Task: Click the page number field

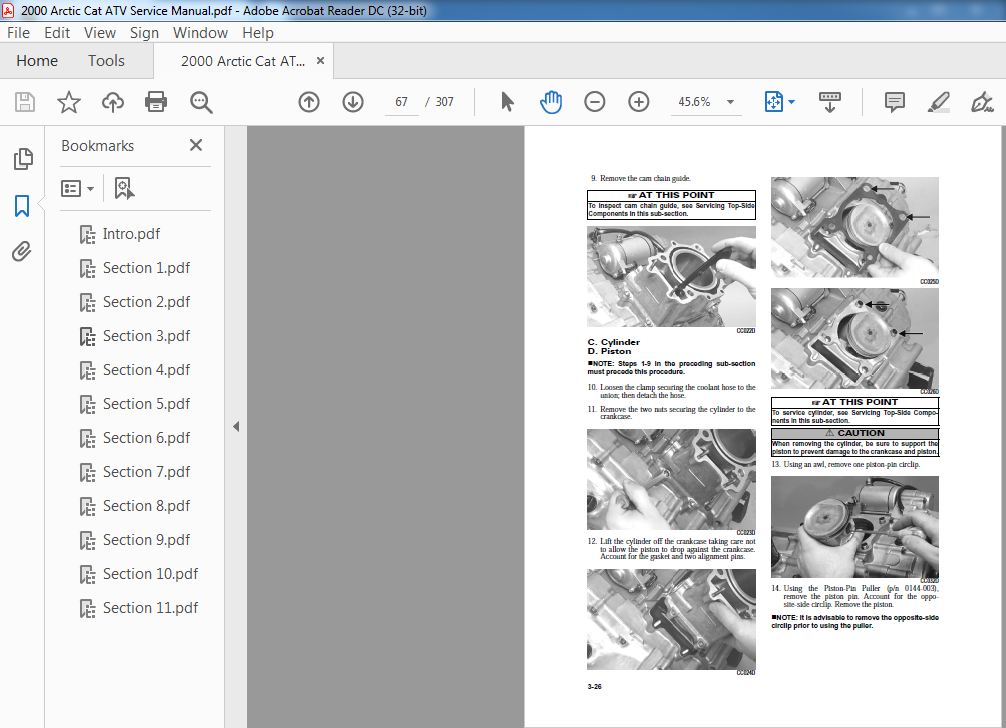Action: [402, 102]
